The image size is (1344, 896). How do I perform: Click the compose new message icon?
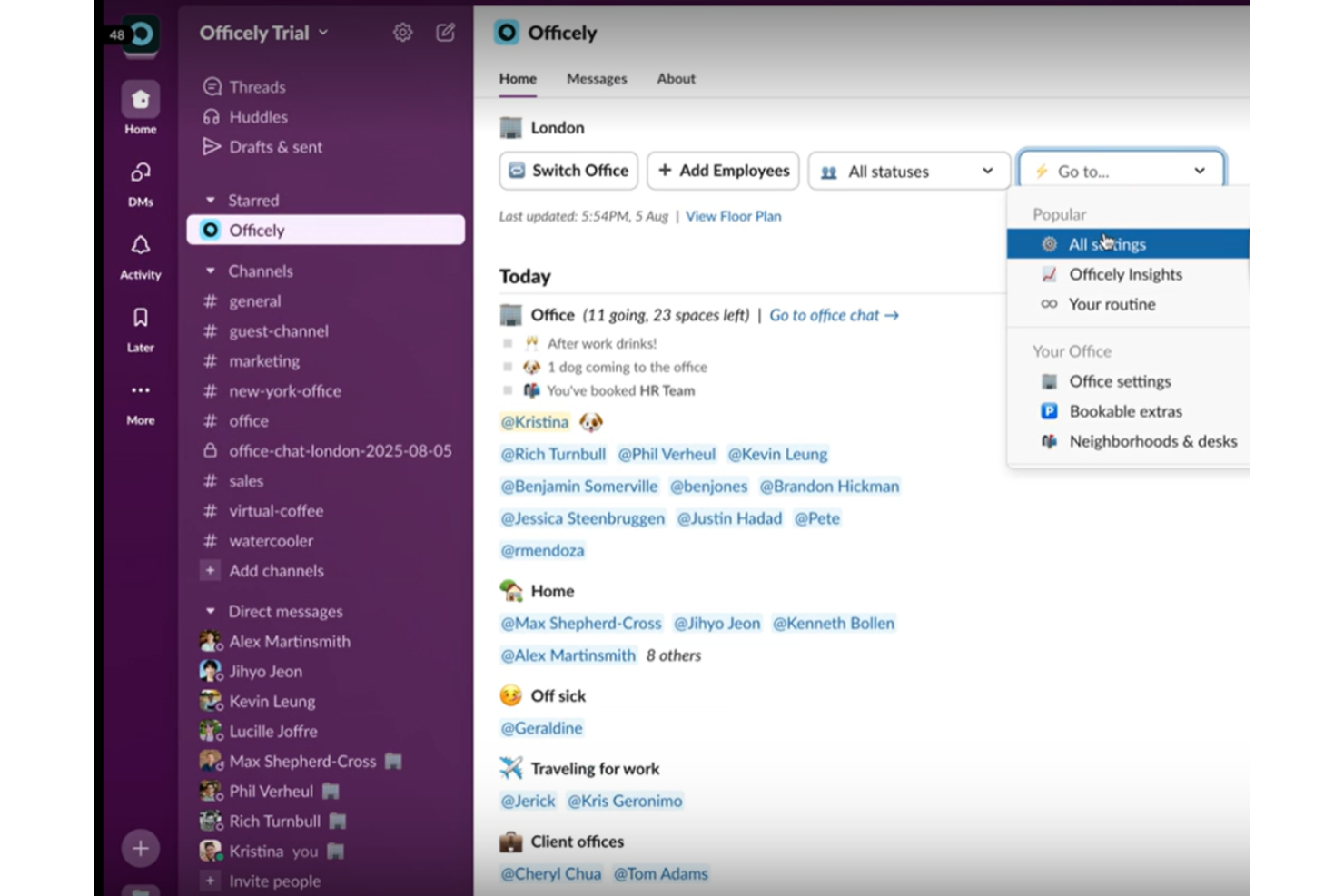(445, 33)
